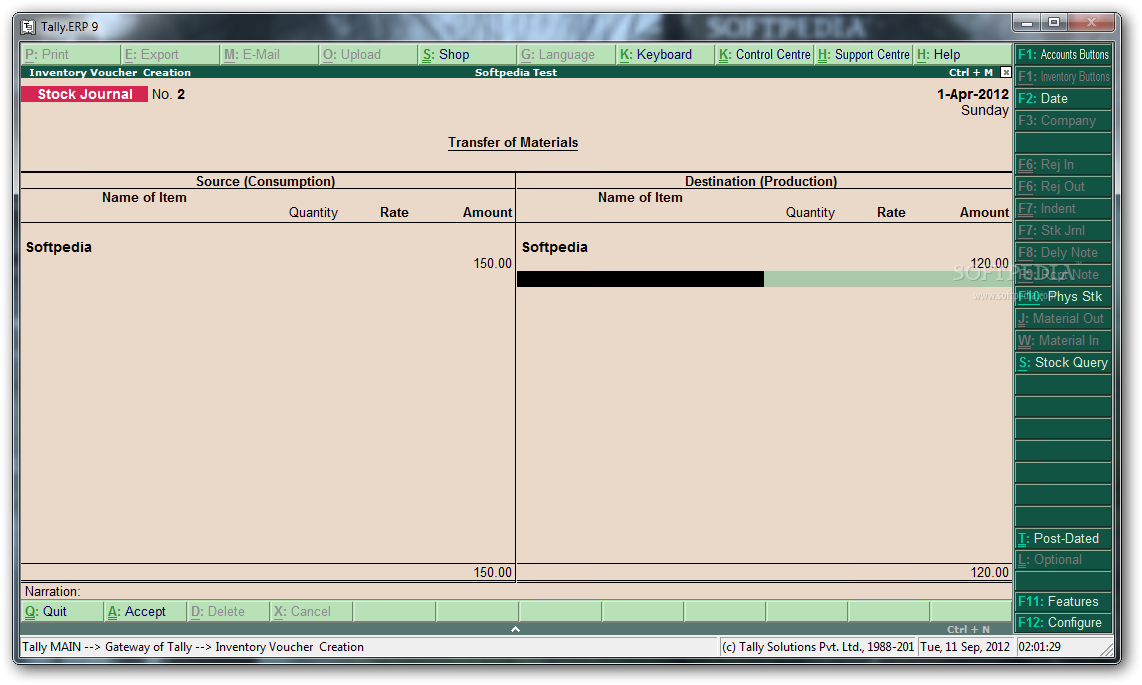This screenshot has width=1142, height=685.
Task: Select M: E-Mail button
Action: click(269, 55)
